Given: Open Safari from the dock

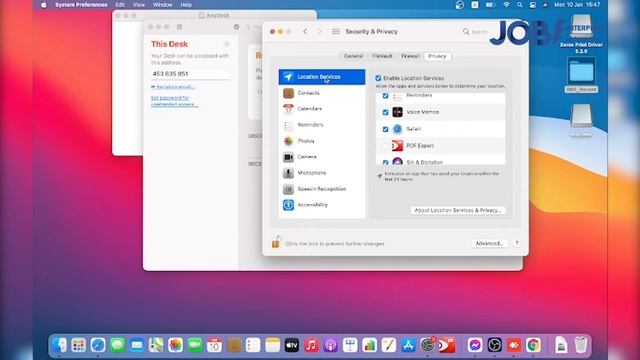Looking at the screenshot, I should tap(98, 345).
